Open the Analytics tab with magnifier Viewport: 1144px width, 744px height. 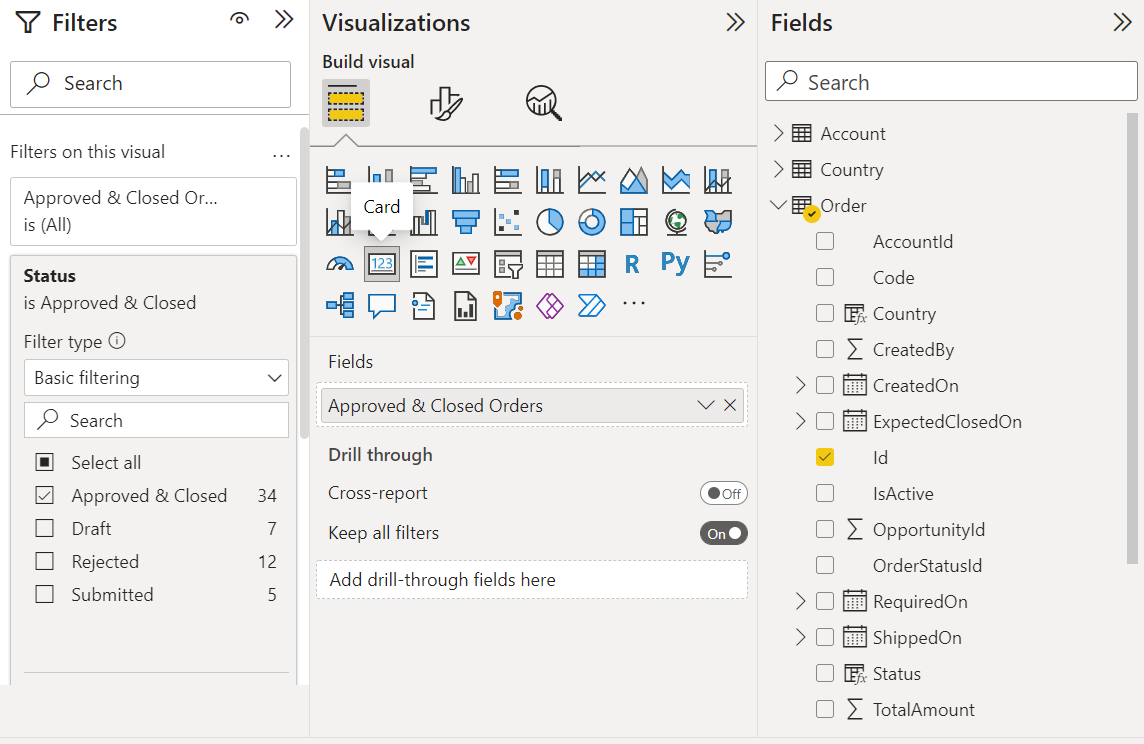[x=543, y=103]
